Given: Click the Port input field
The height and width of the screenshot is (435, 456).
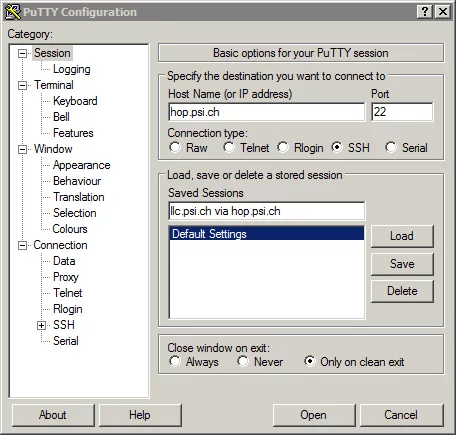Looking at the screenshot, I should (x=402, y=112).
